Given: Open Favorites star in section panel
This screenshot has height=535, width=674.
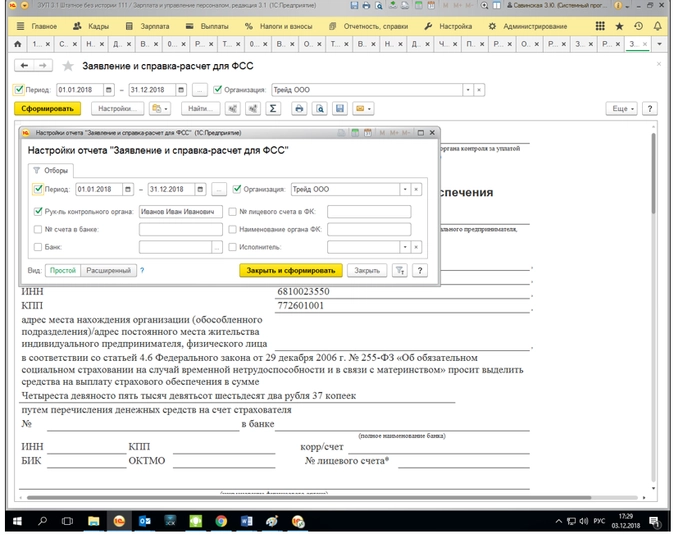Looking at the screenshot, I should click(x=619, y=26).
